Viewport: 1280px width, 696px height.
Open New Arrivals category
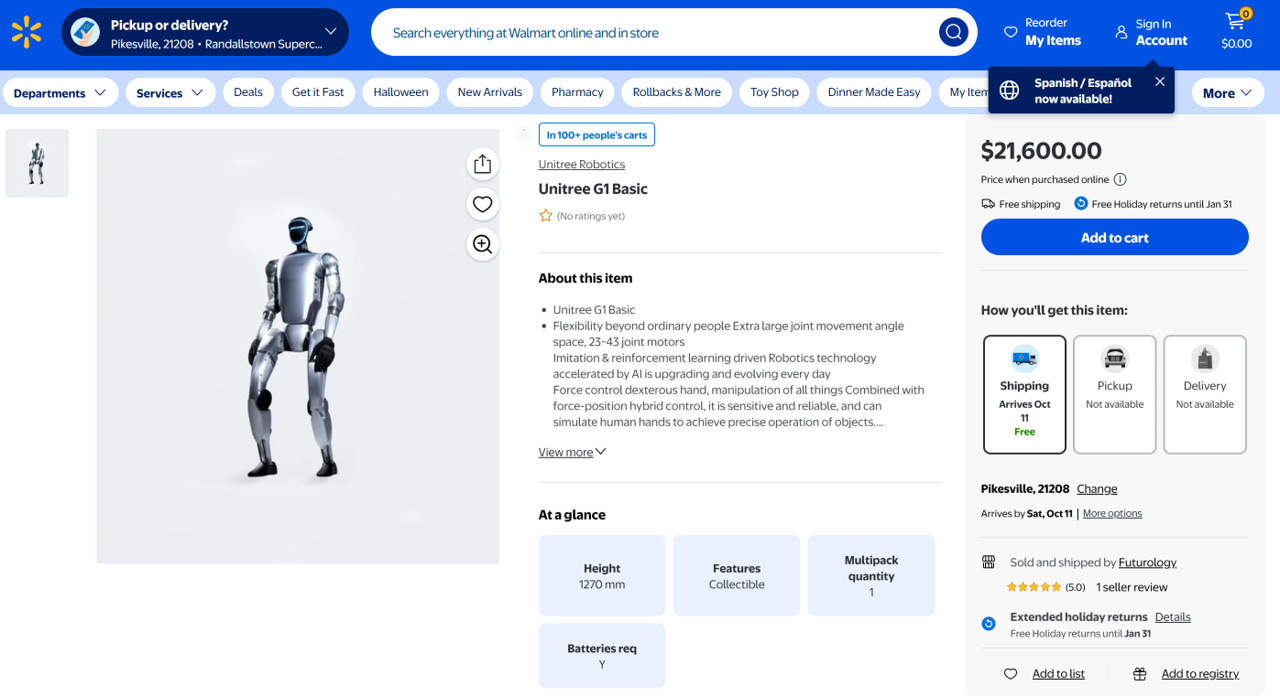coord(490,92)
